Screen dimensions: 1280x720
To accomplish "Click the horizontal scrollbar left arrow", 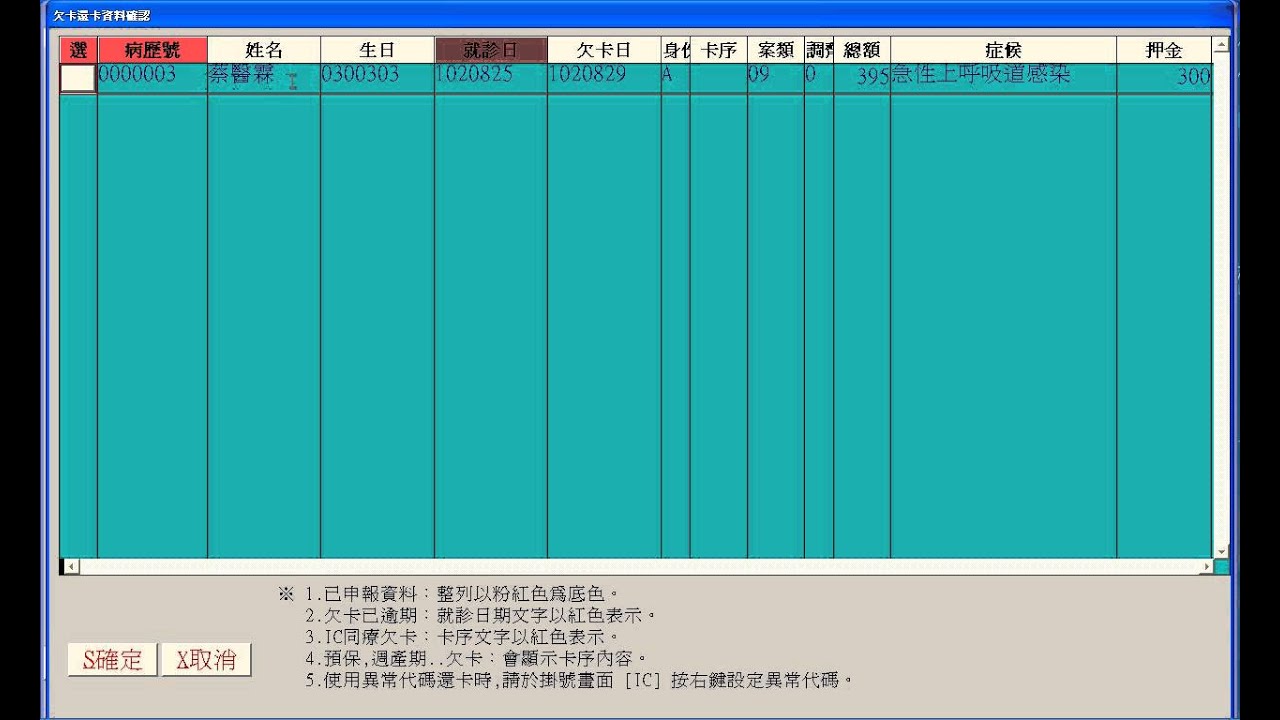I will point(70,566).
